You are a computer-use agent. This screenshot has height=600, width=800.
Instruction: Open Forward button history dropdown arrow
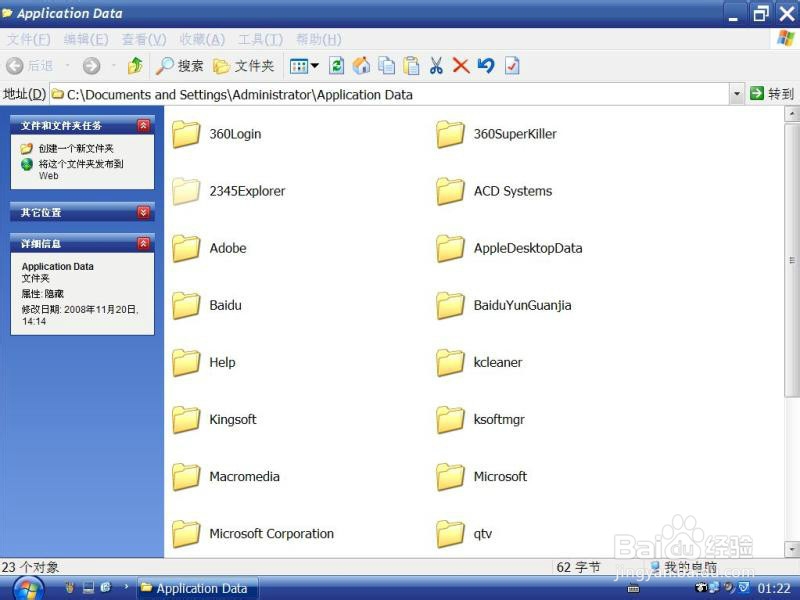tap(114, 66)
